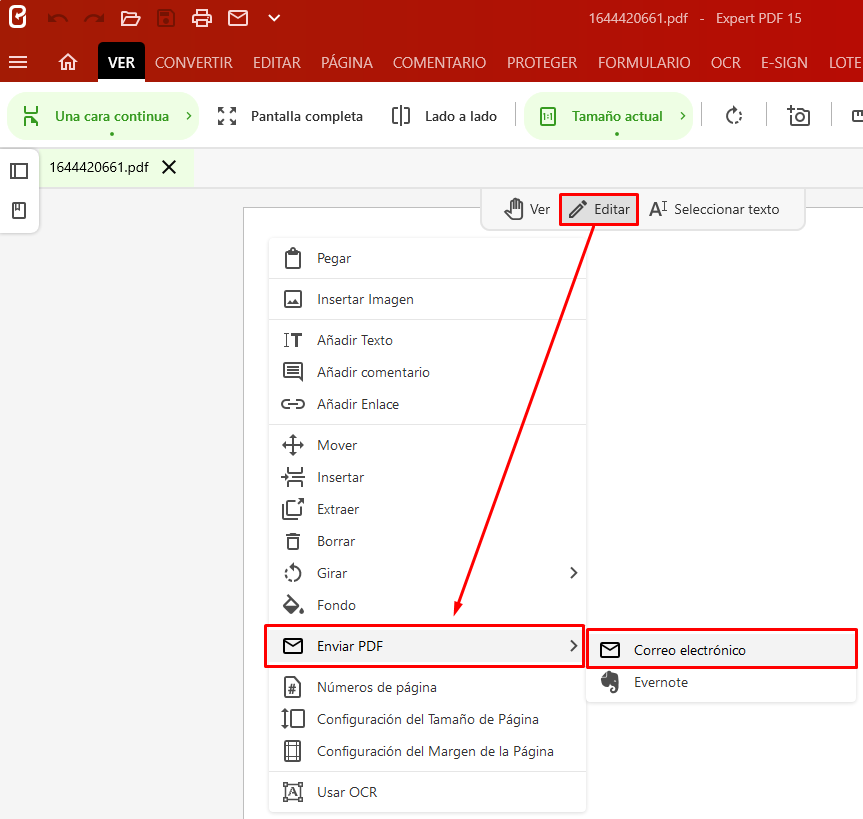The width and height of the screenshot is (863, 819).
Task: Click the rotate view icon
Action: 733,116
